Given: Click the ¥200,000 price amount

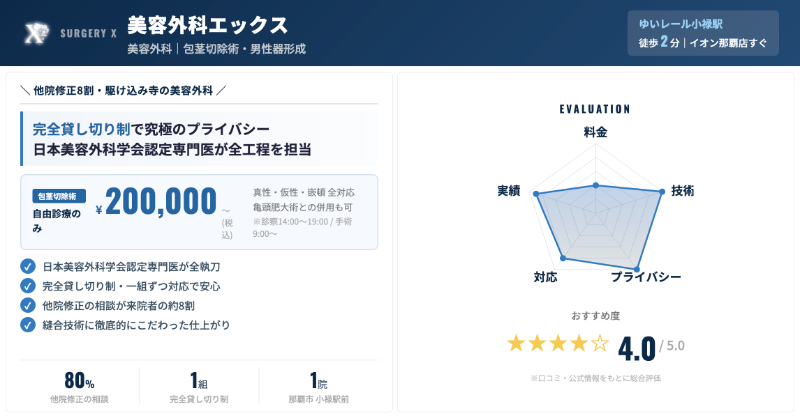Looking at the screenshot, I should click(x=160, y=203).
